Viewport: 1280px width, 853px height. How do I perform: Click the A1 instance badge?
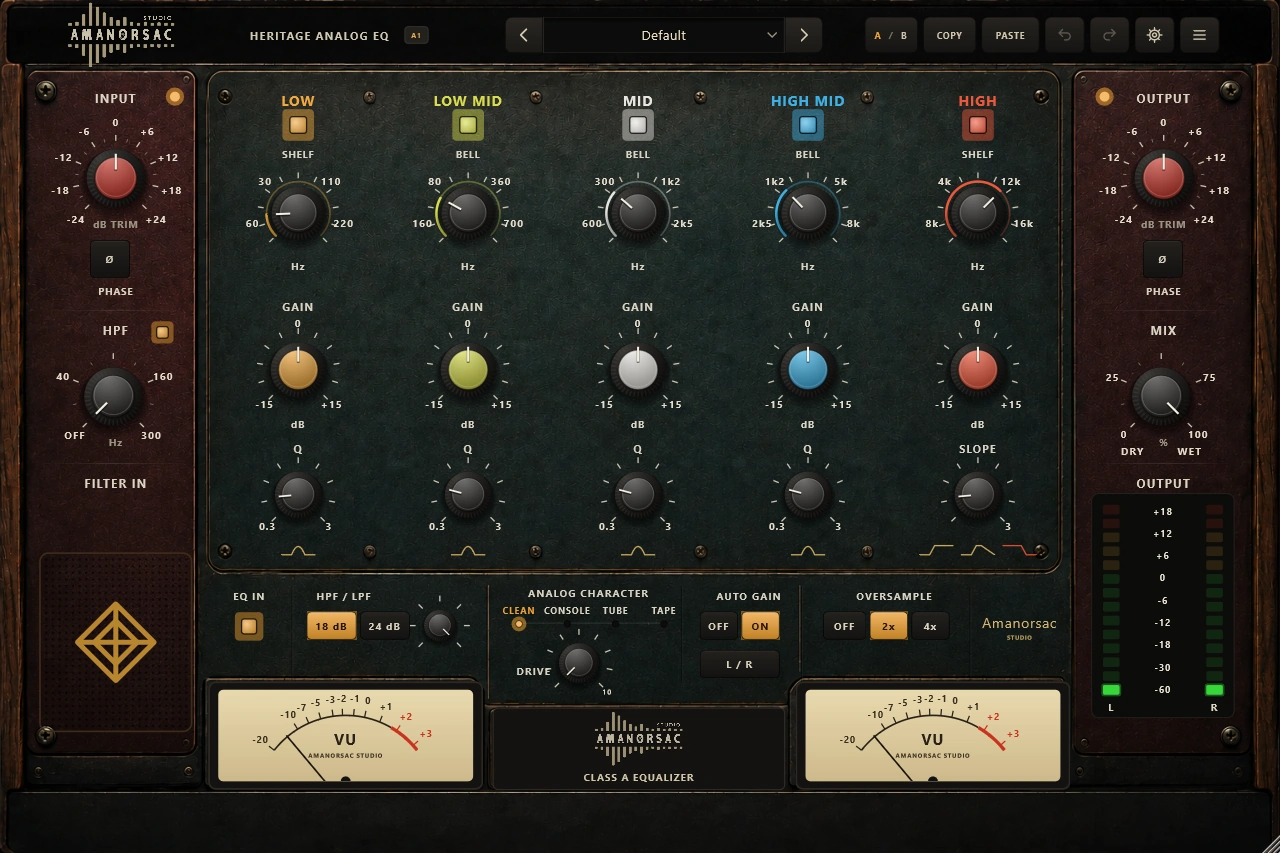pyautogui.click(x=416, y=35)
